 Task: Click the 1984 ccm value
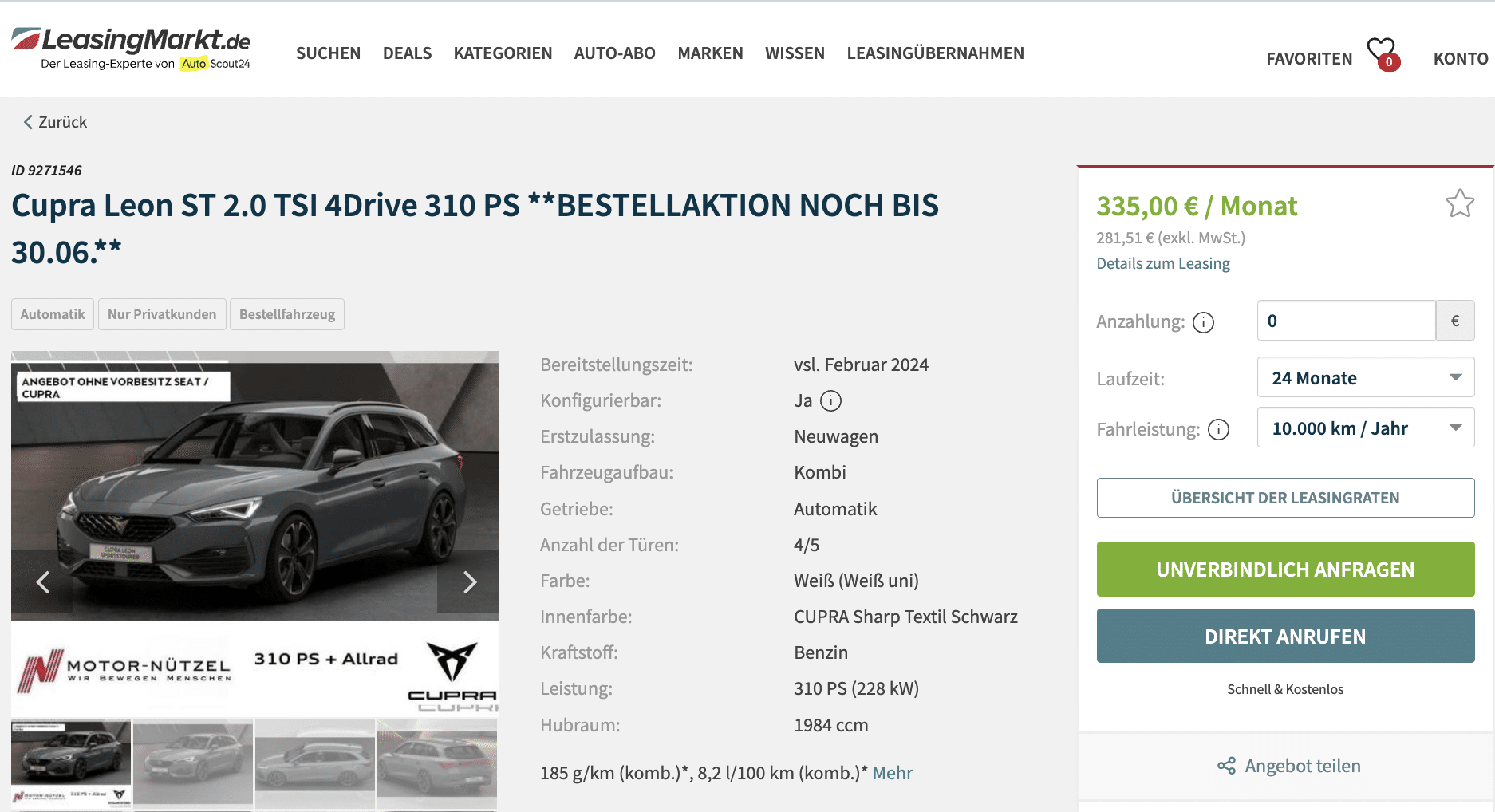tap(830, 725)
